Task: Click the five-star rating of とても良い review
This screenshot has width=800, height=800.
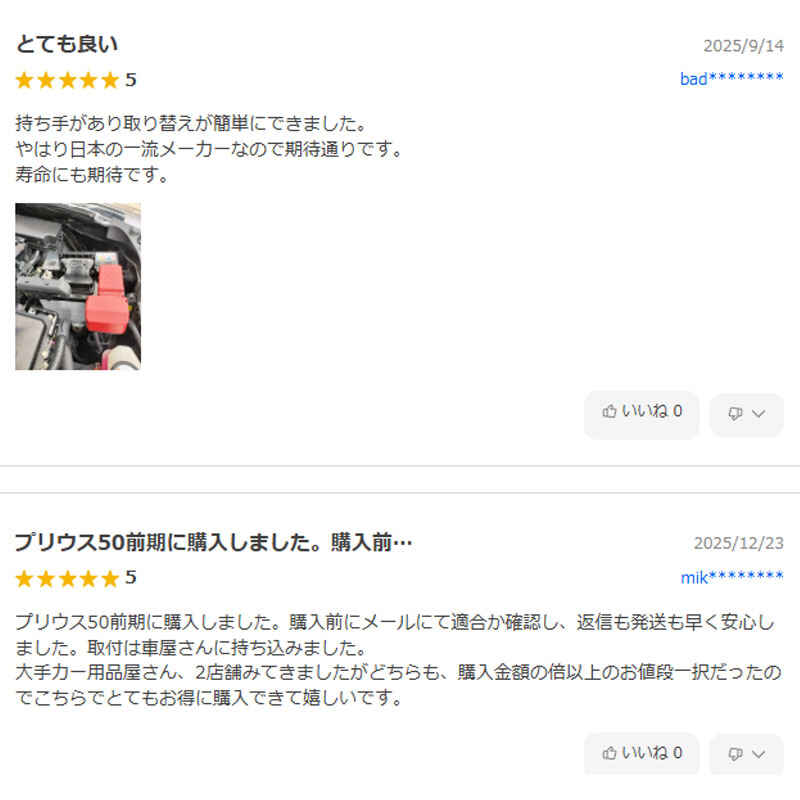Action: tap(76, 80)
